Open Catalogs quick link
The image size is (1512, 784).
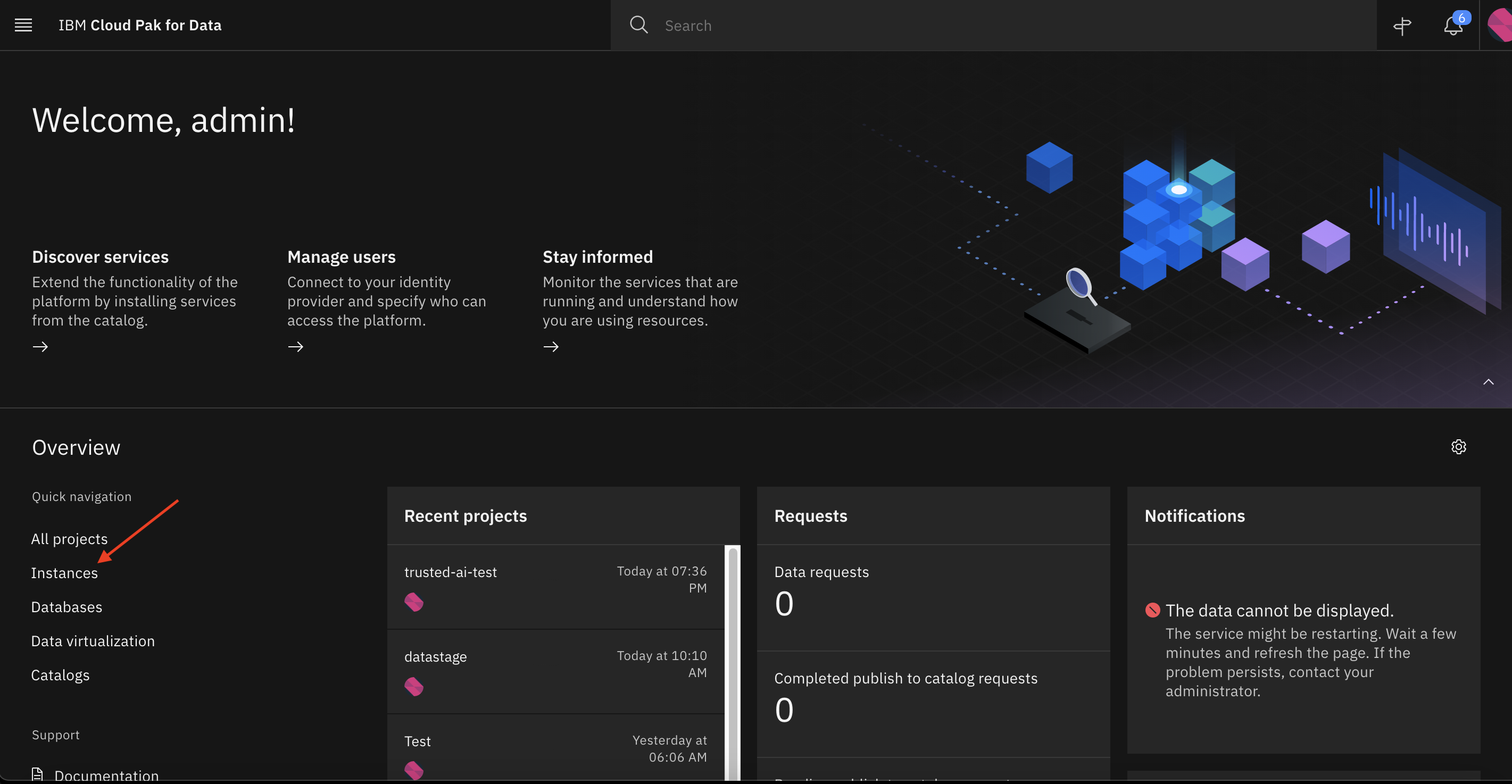click(x=61, y=675)
